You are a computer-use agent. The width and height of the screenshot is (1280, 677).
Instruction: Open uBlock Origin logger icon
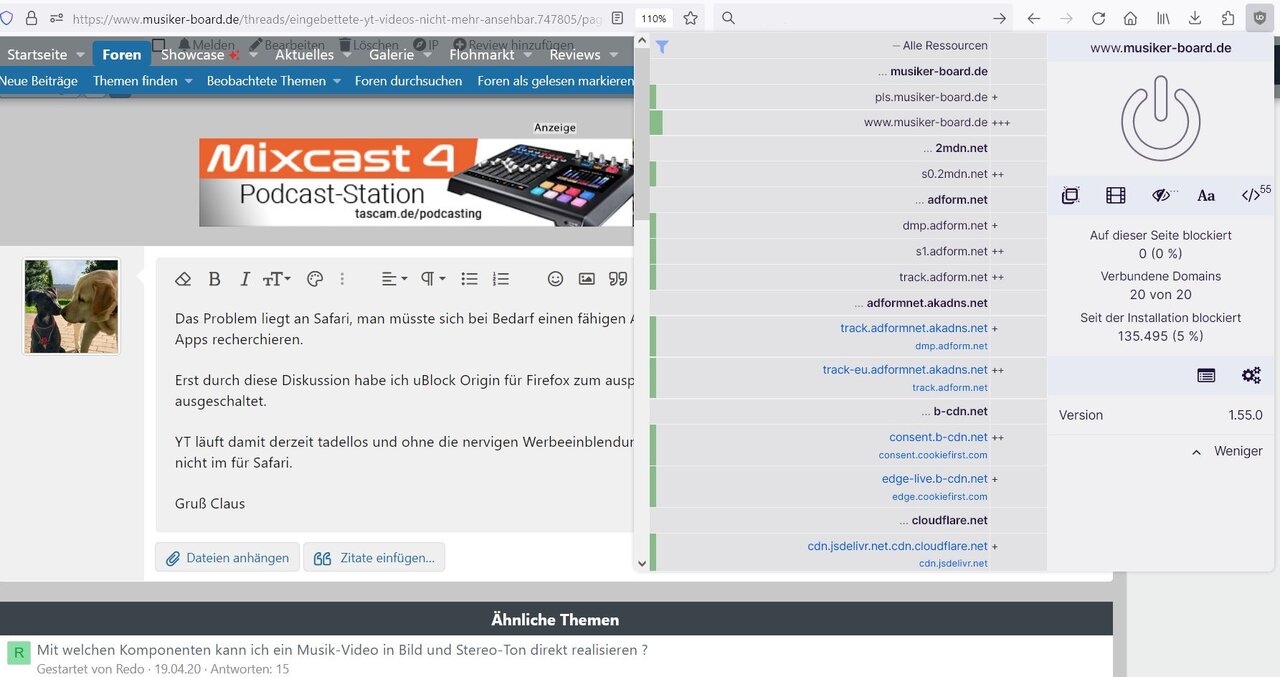(x=1206, y=375)
